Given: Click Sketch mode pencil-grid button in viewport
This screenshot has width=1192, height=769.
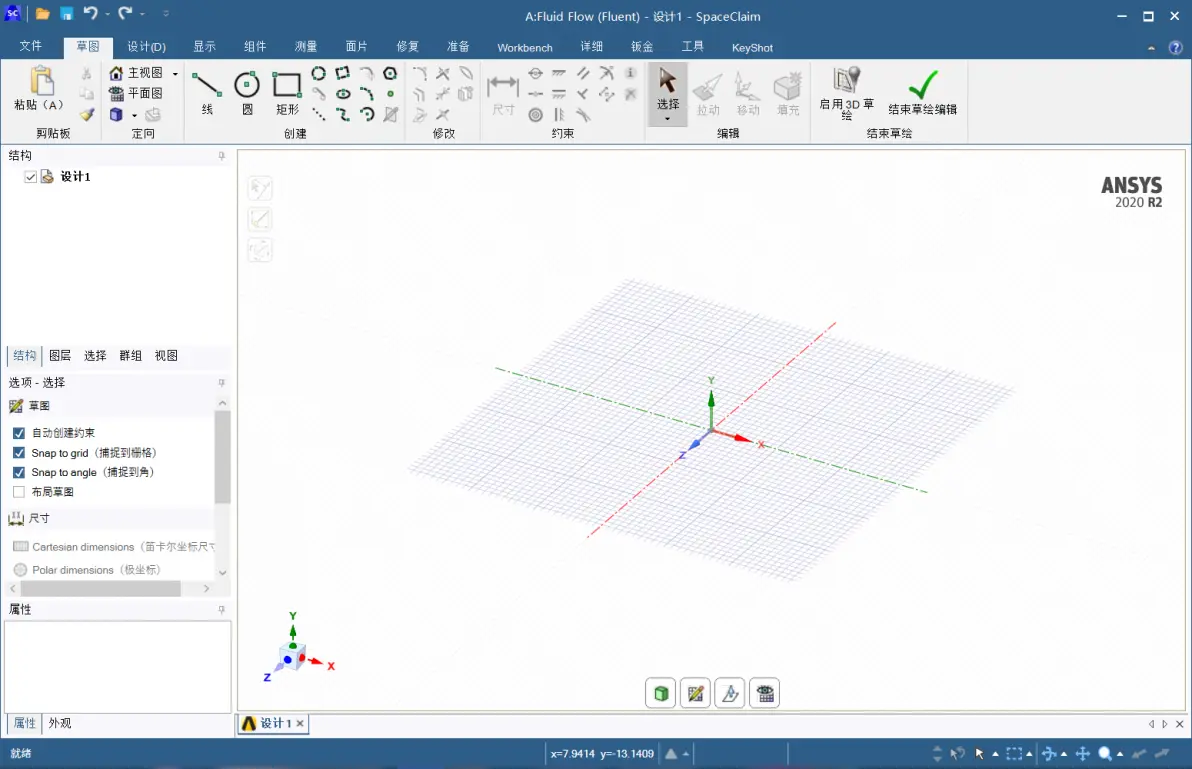Looking at the screenshot, I should 696,693.
